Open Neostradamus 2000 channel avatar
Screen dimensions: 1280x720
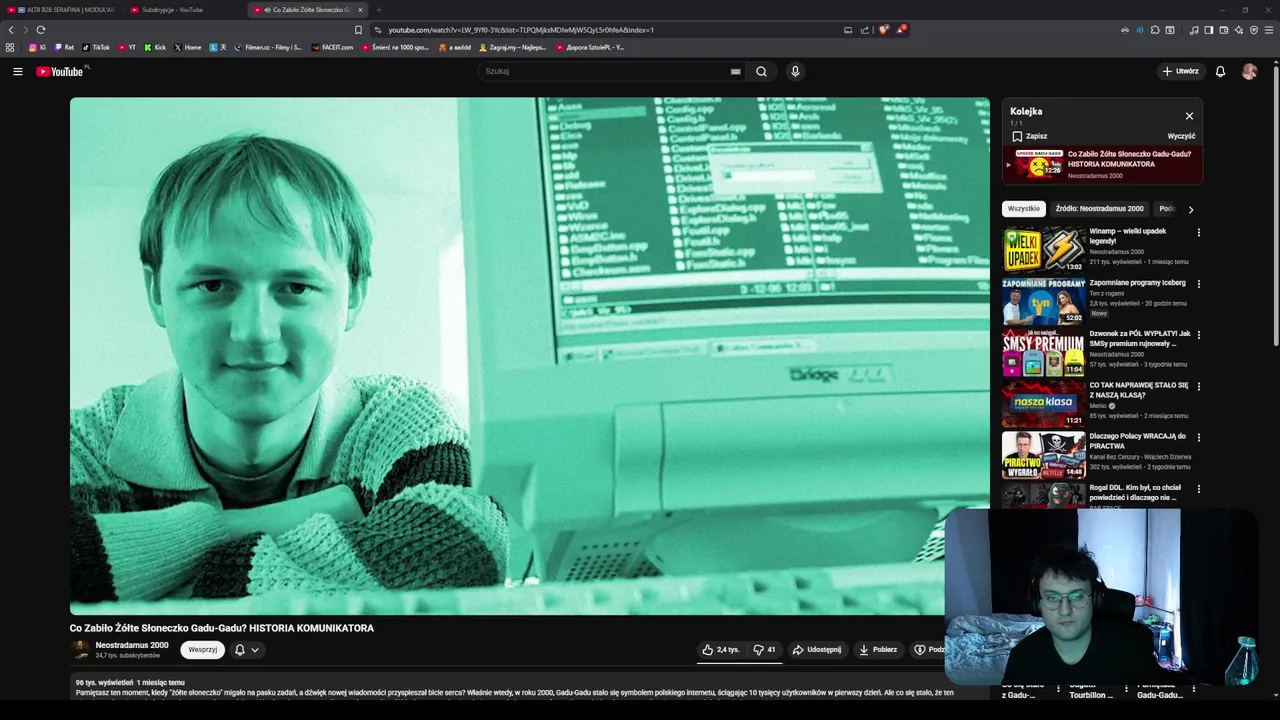[x=80, y=649]
